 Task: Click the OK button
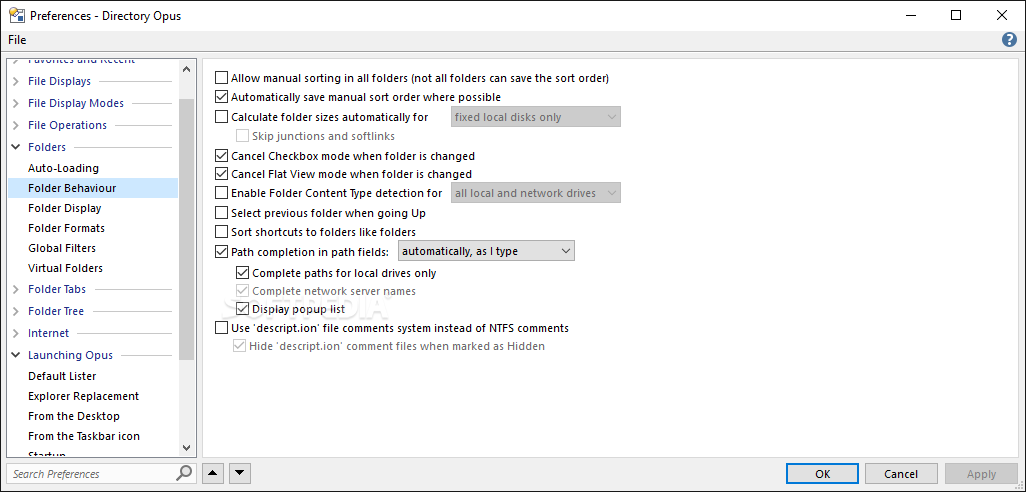click(823, 474)
